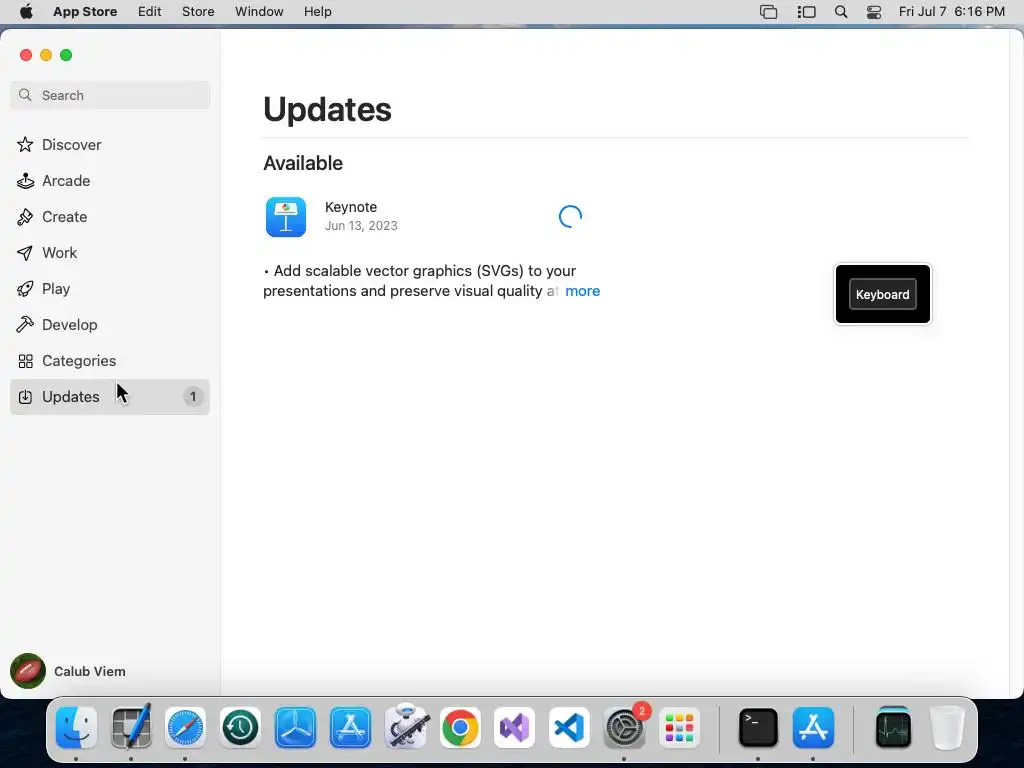Open the Trash in the Dock

pos(947,727)
